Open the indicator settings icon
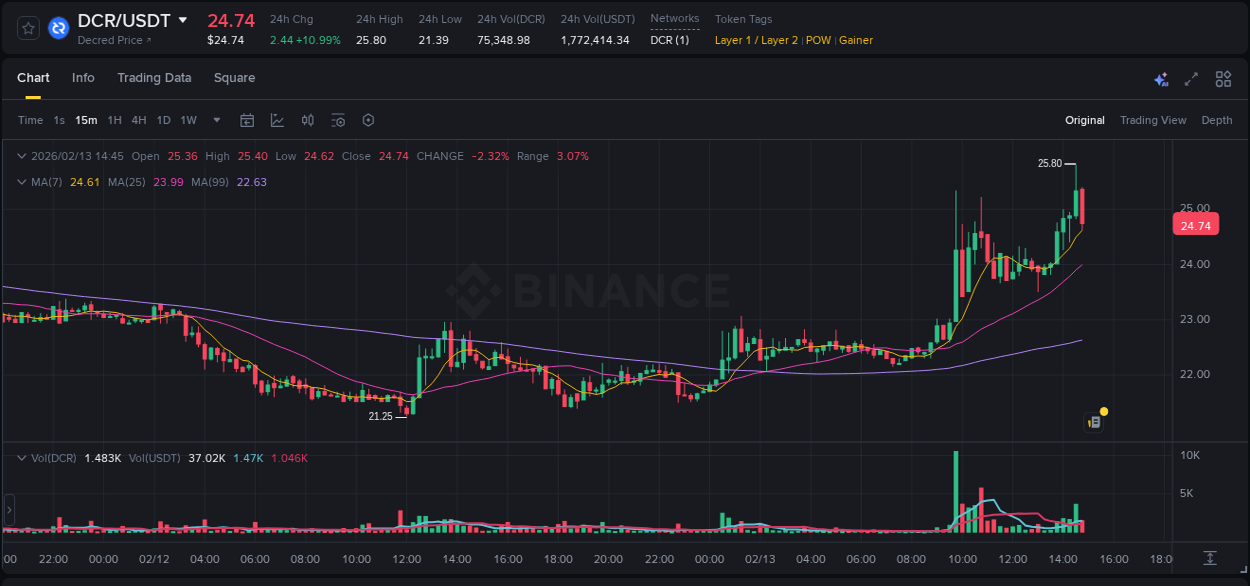This screenshot has height=586, width=1250. pos(338,120)
